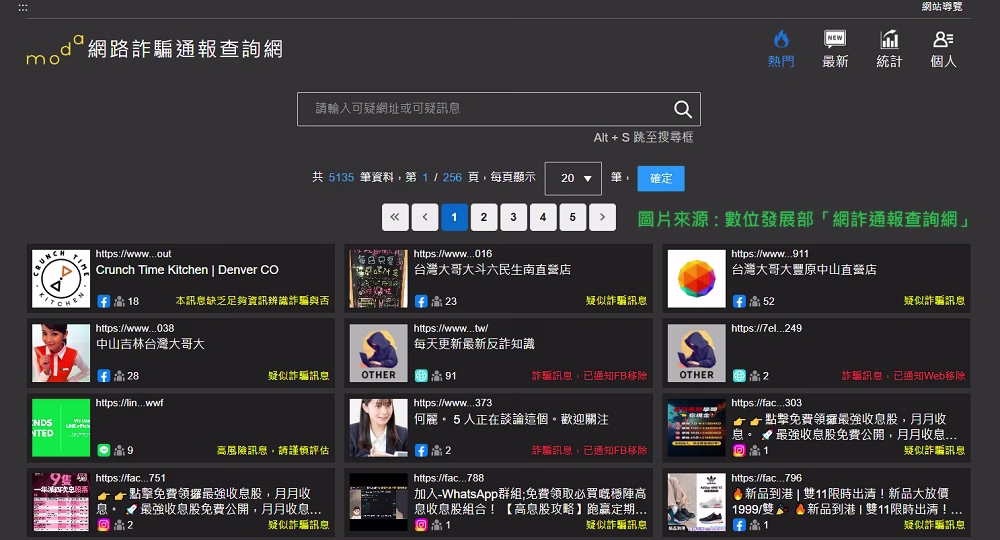Click the 確定 confirm button
1000x540 pixels.
[x=661, y=179]
